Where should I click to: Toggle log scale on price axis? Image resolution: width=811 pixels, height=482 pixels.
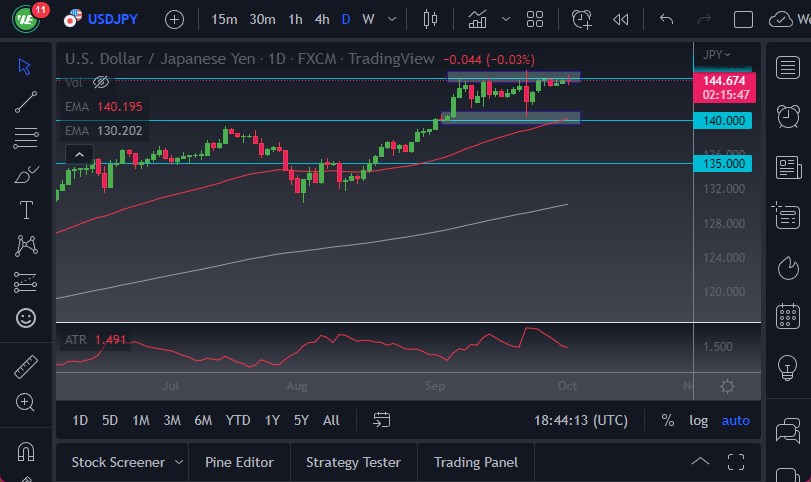(698, 420)
